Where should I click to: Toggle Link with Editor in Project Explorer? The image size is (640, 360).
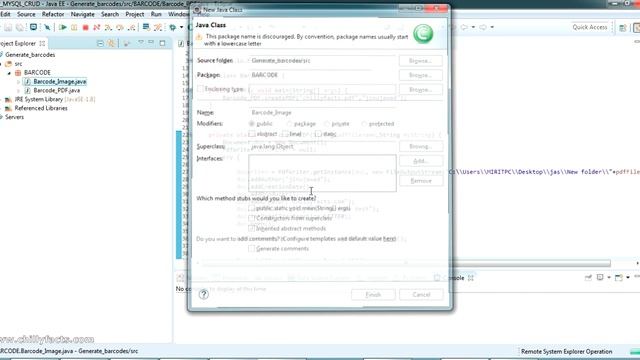pyautogui.click(x=111, y=43)
